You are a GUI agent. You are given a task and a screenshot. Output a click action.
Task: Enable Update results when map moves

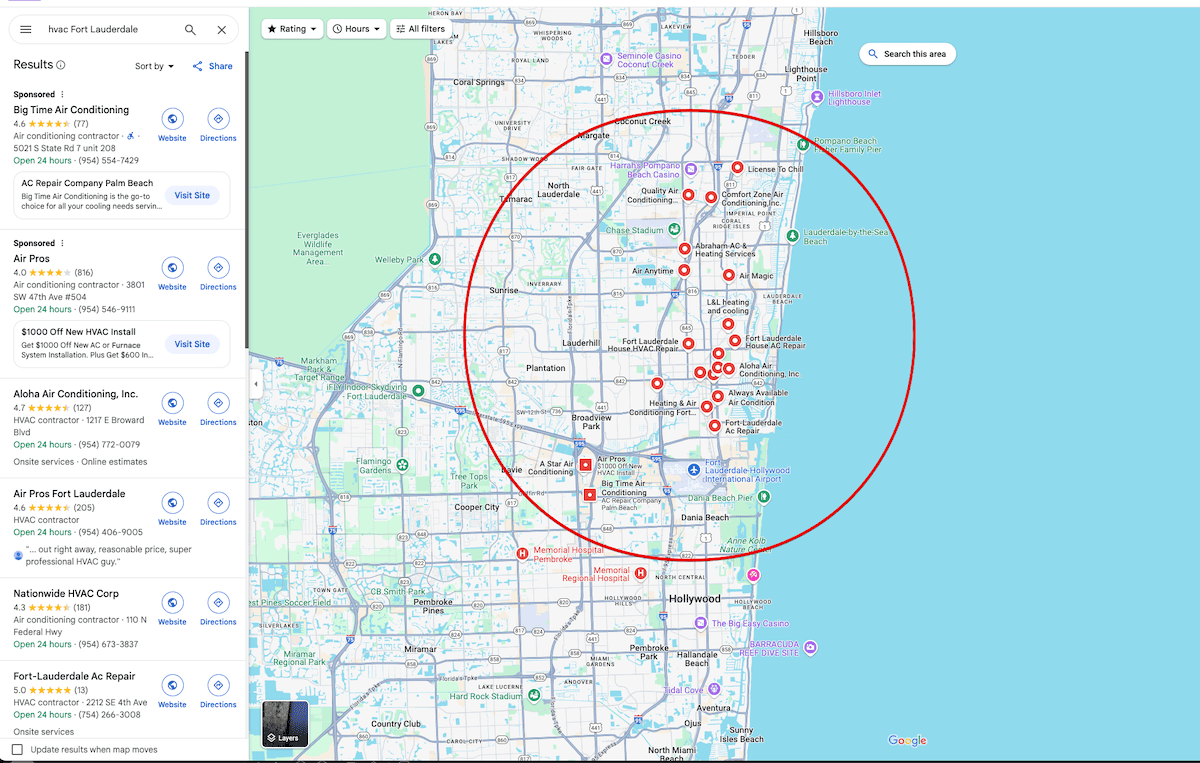tap(17, 748)
